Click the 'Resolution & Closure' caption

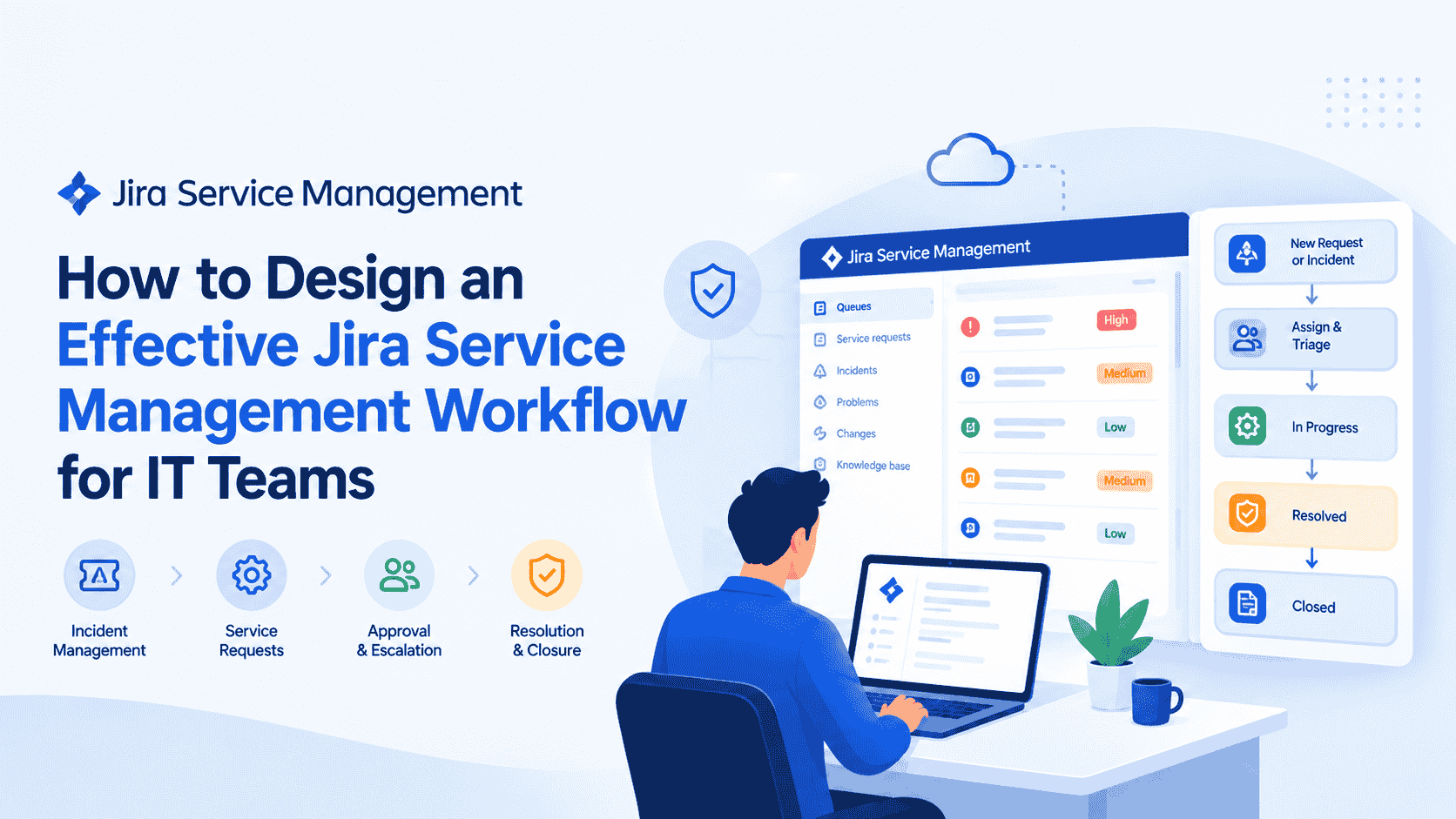(547, 641)
